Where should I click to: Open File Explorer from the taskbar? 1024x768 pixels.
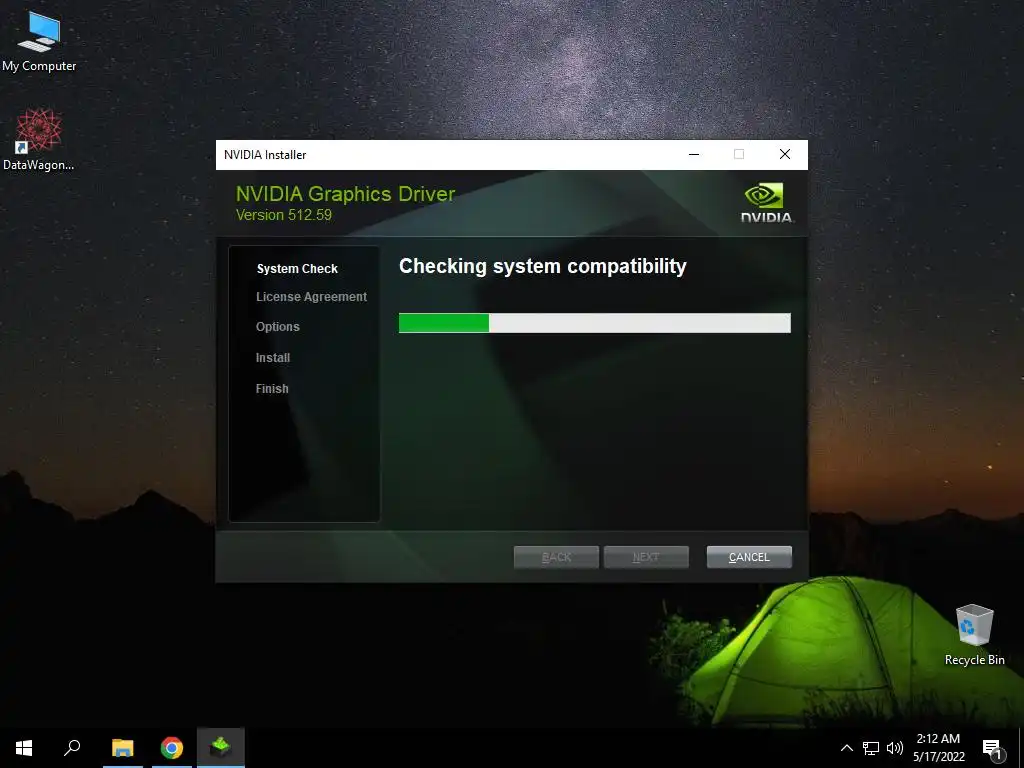coord(123,748)
